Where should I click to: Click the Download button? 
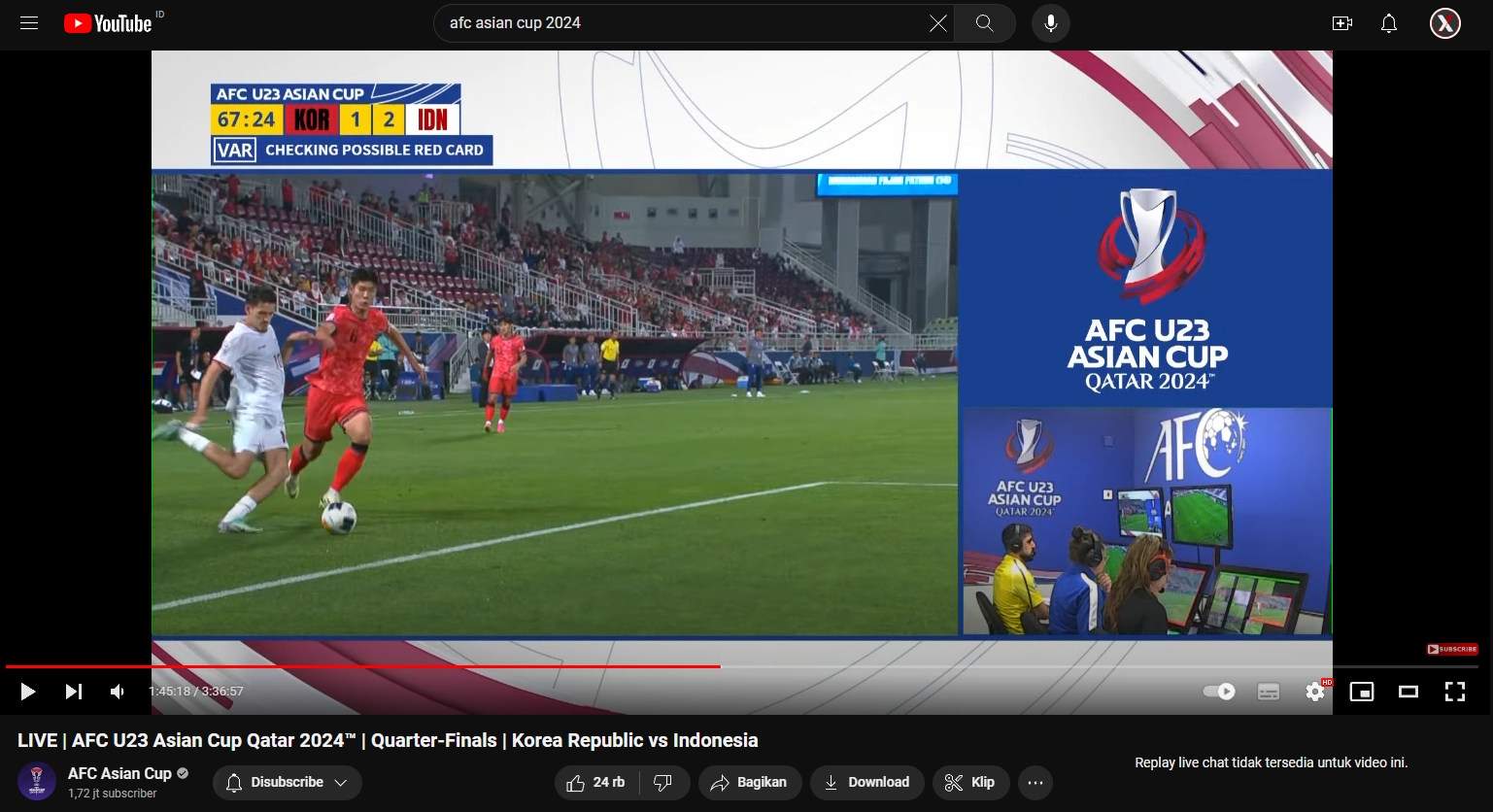865,783
